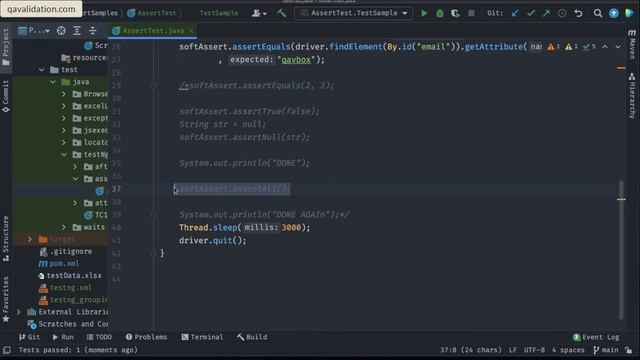Screen dimensions: 640x360
Task: Push commits using the Git arrow icon
Action: click(x=546, y=13)
